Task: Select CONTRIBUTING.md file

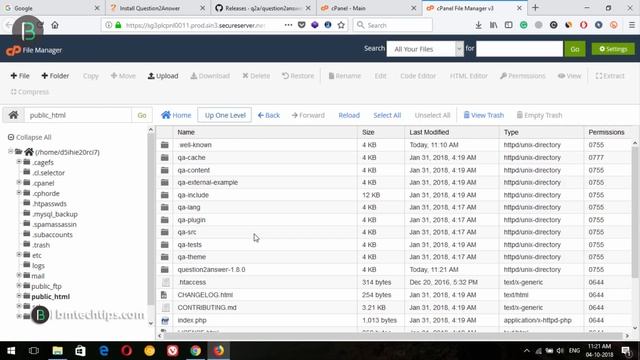Action: pyautogui.click(x=207, y=307)
